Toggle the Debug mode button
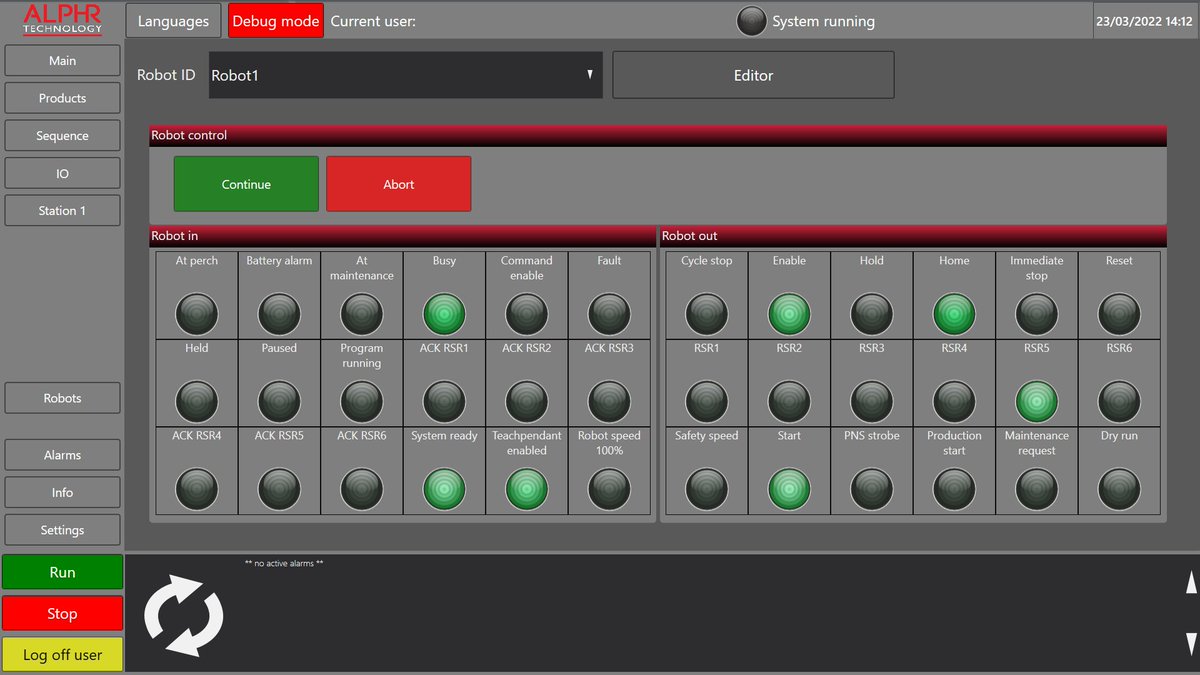 point(276,21)
